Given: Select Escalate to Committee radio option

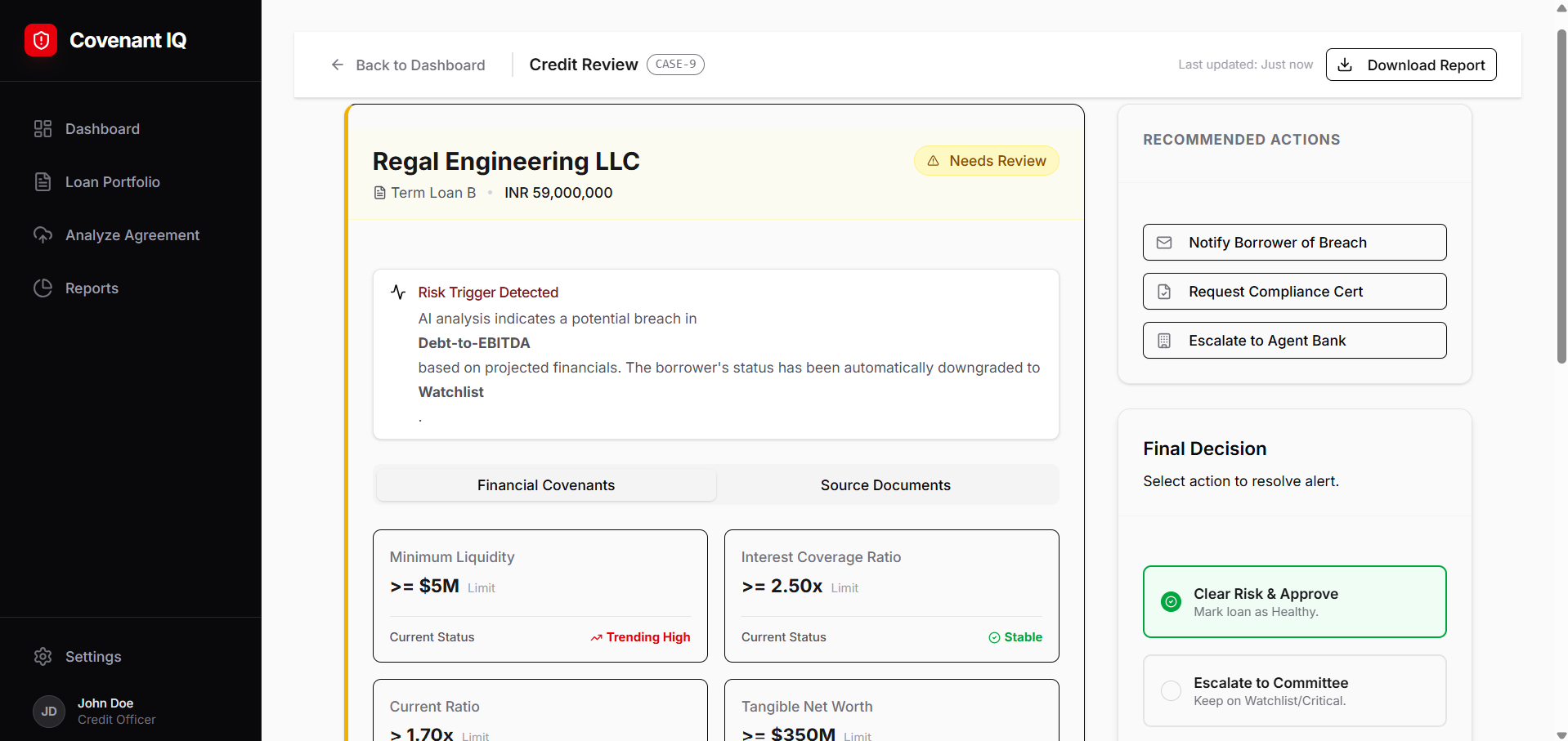Looking at the screenshot, I should 1172,690.
